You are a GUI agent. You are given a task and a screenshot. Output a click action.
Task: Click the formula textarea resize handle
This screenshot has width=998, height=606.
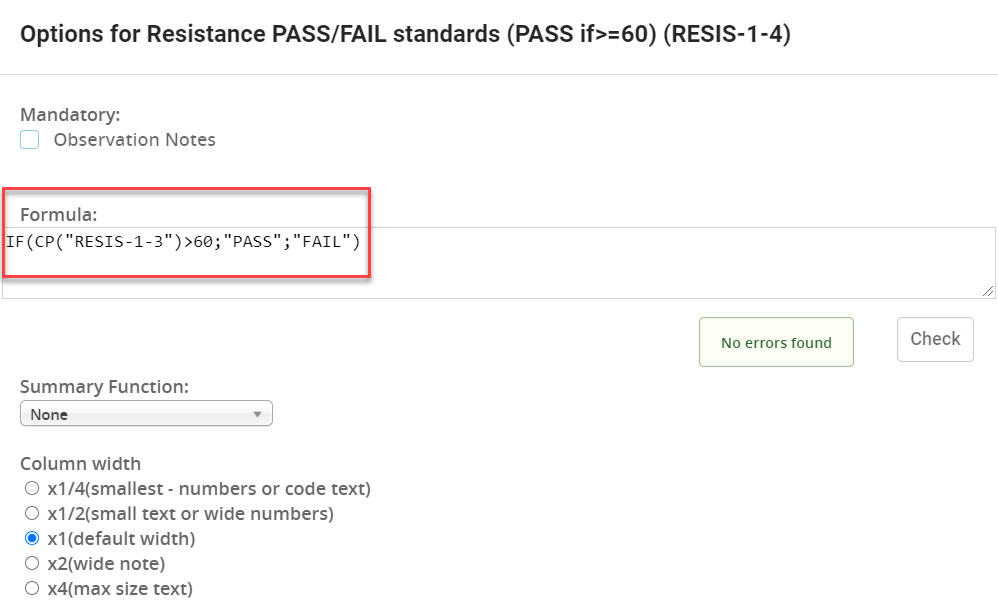[x=987, y=290]
